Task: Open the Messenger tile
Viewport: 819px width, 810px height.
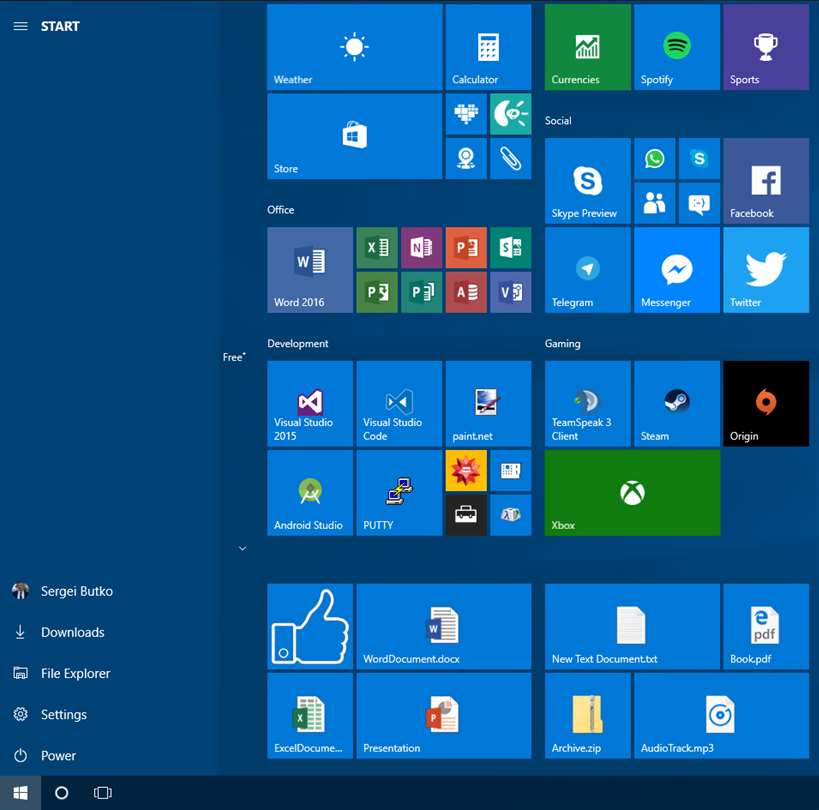Action: tap(677, 270)
